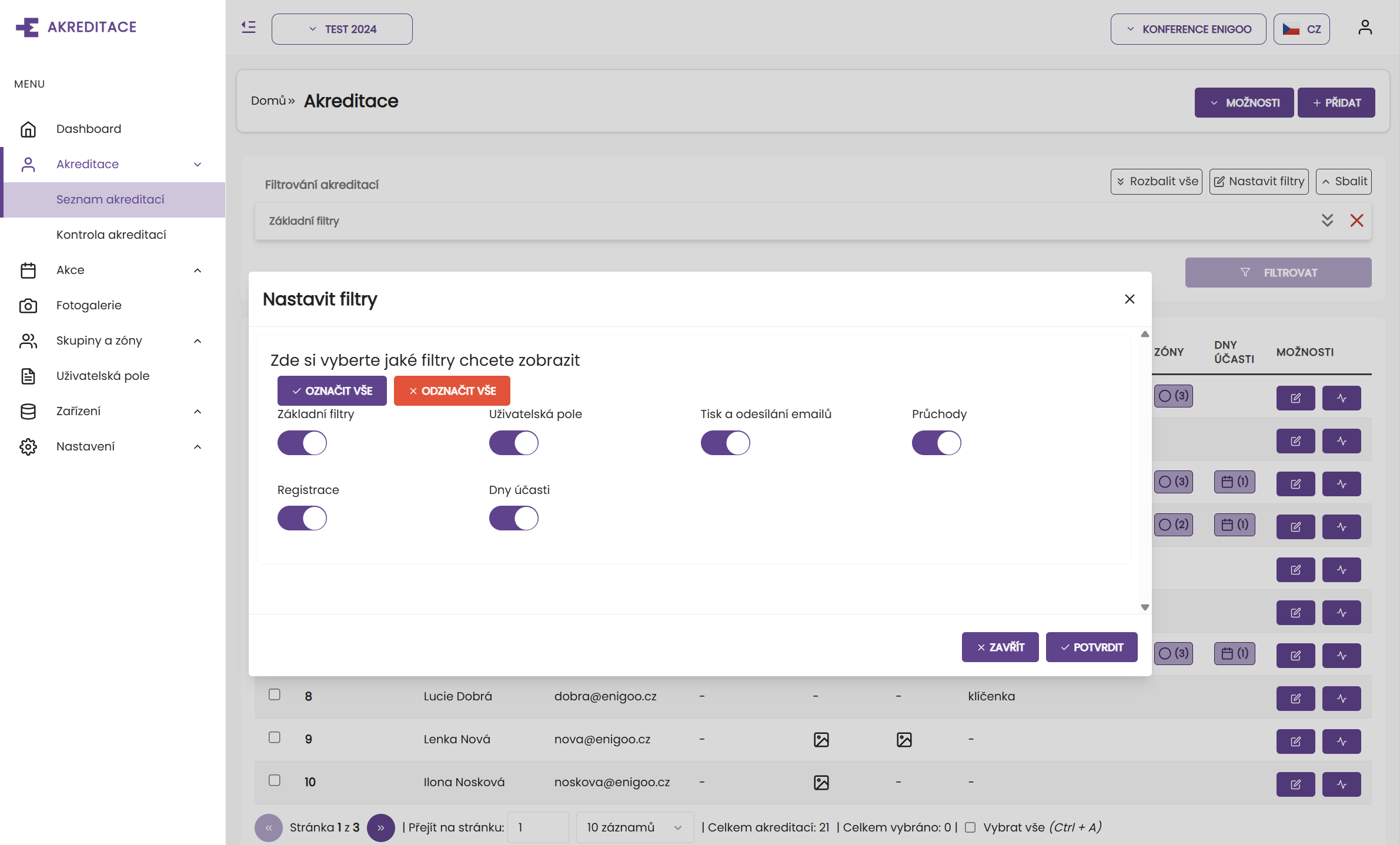Click the user profile icon
1400x845 pixels.
pos(1365,28)
